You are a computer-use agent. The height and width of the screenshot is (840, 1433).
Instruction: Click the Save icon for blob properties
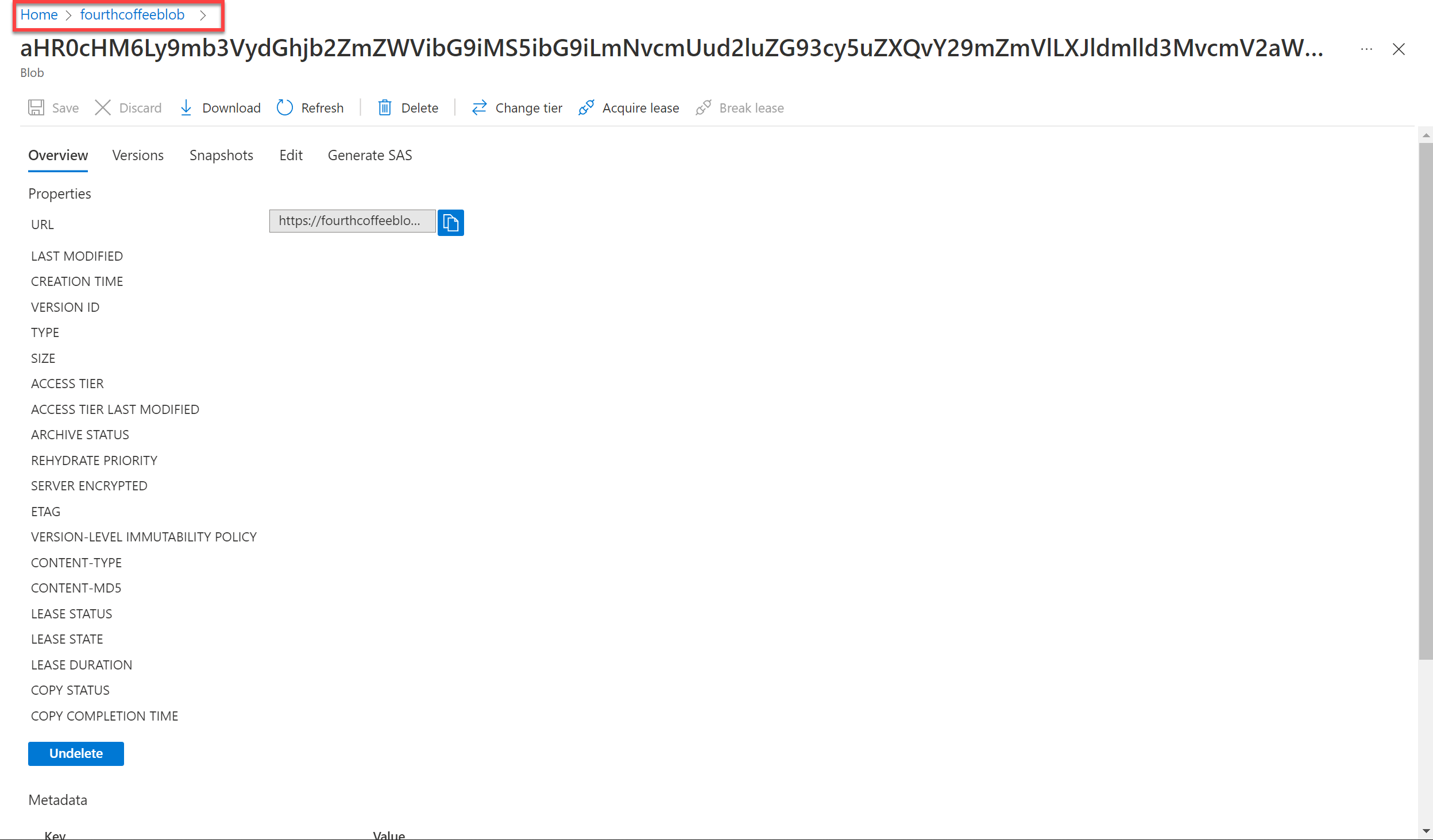pyautogui.click(x=37, y=107)
